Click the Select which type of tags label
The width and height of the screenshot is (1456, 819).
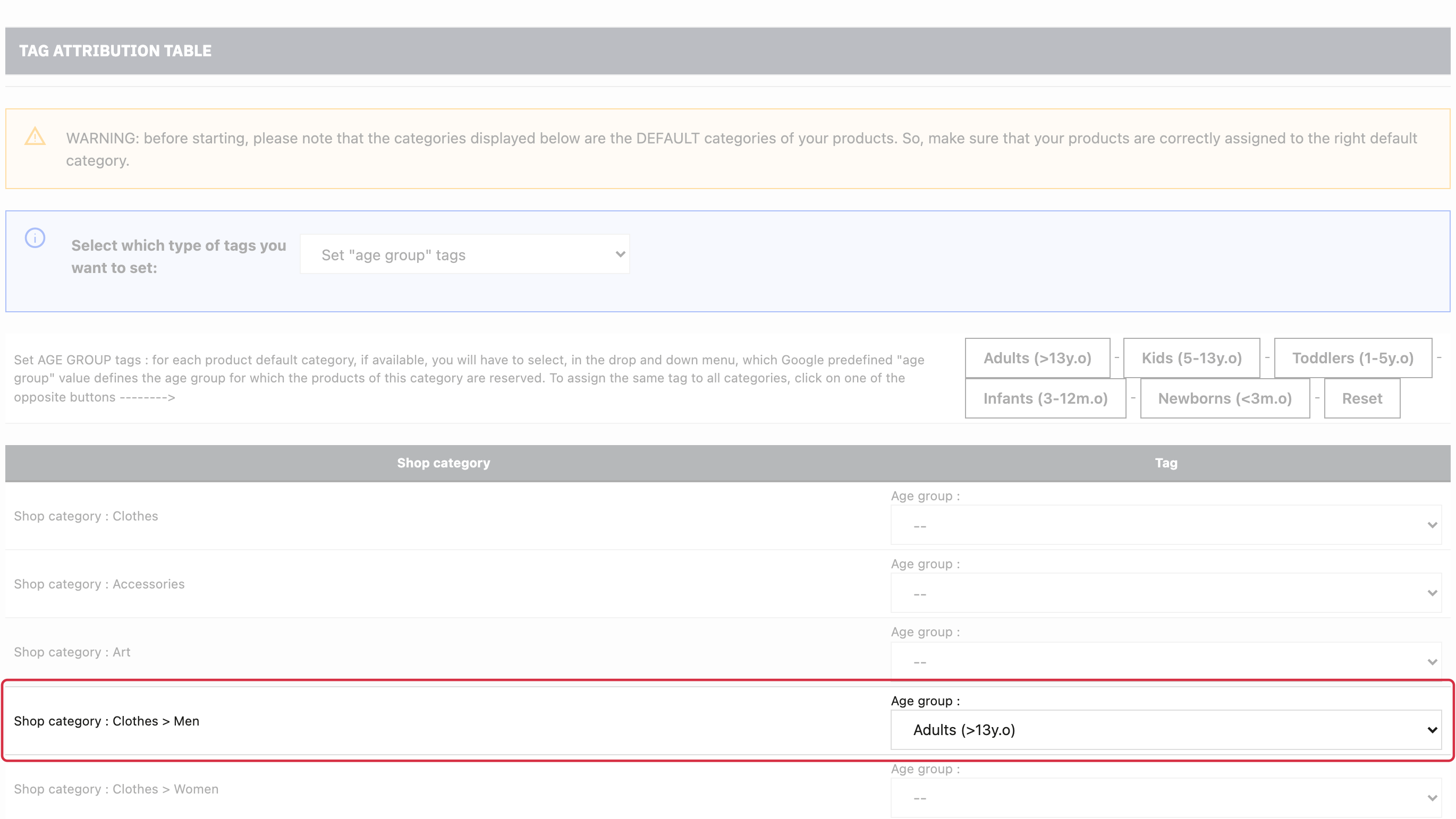pyautogui.click(x=179, y=257)
